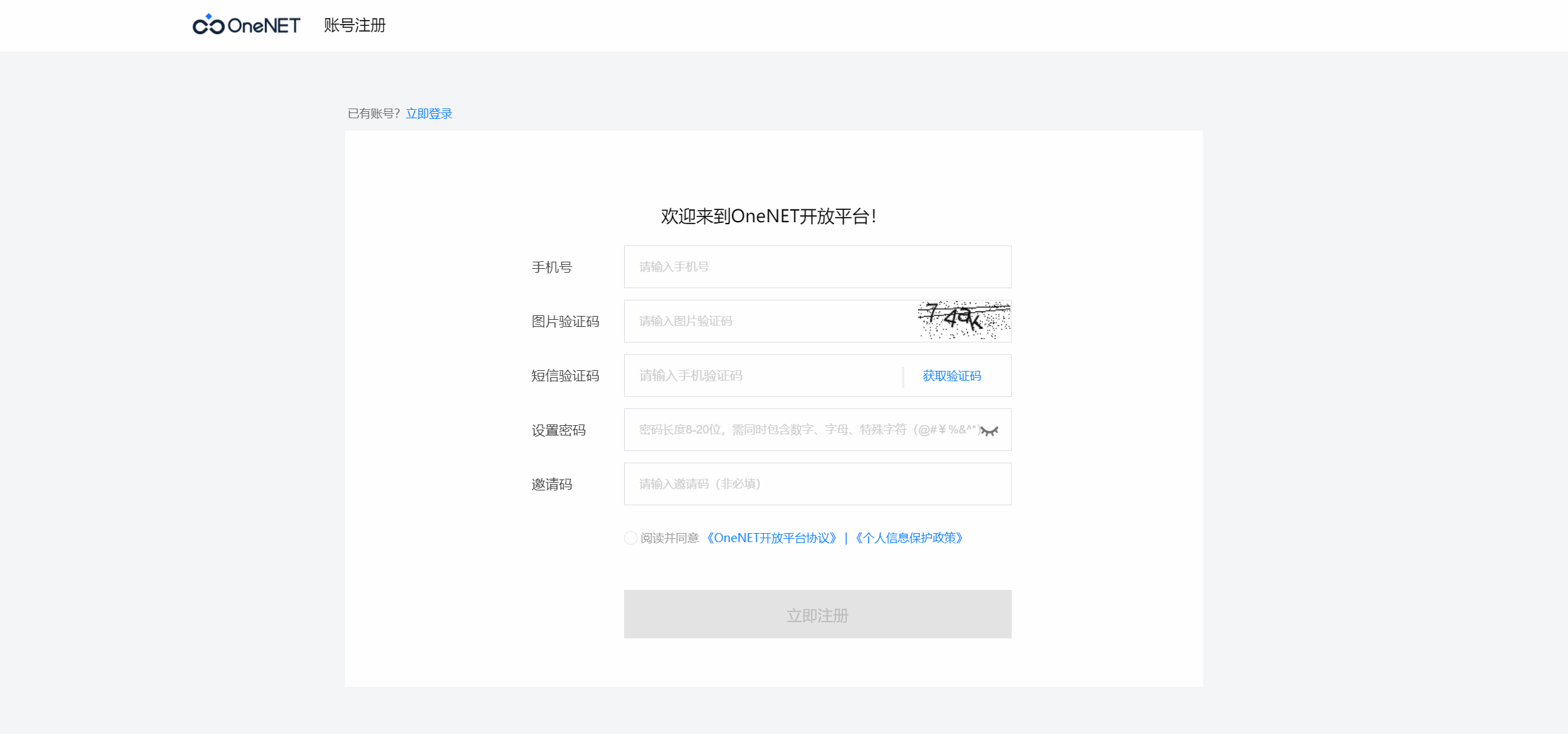Toggle password visibility eye icon
The image size is (1568, 734).
[990, 430]
